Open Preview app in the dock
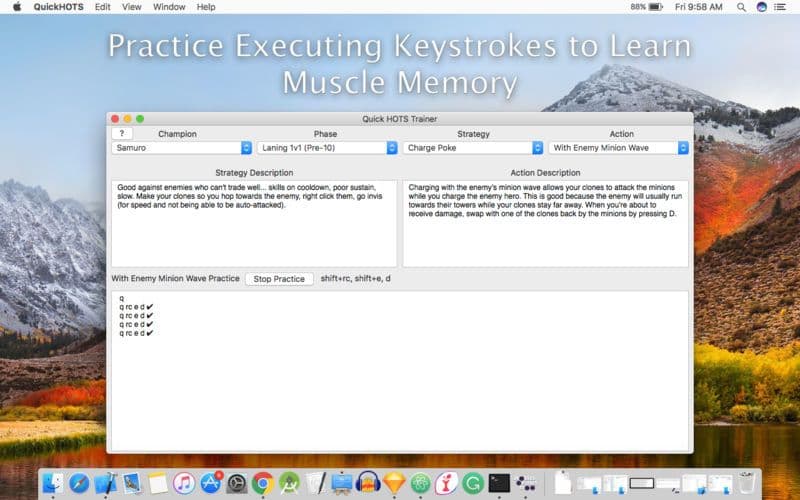Image resolution: width=800 pixels, height=500 pixels. [132, 483]
